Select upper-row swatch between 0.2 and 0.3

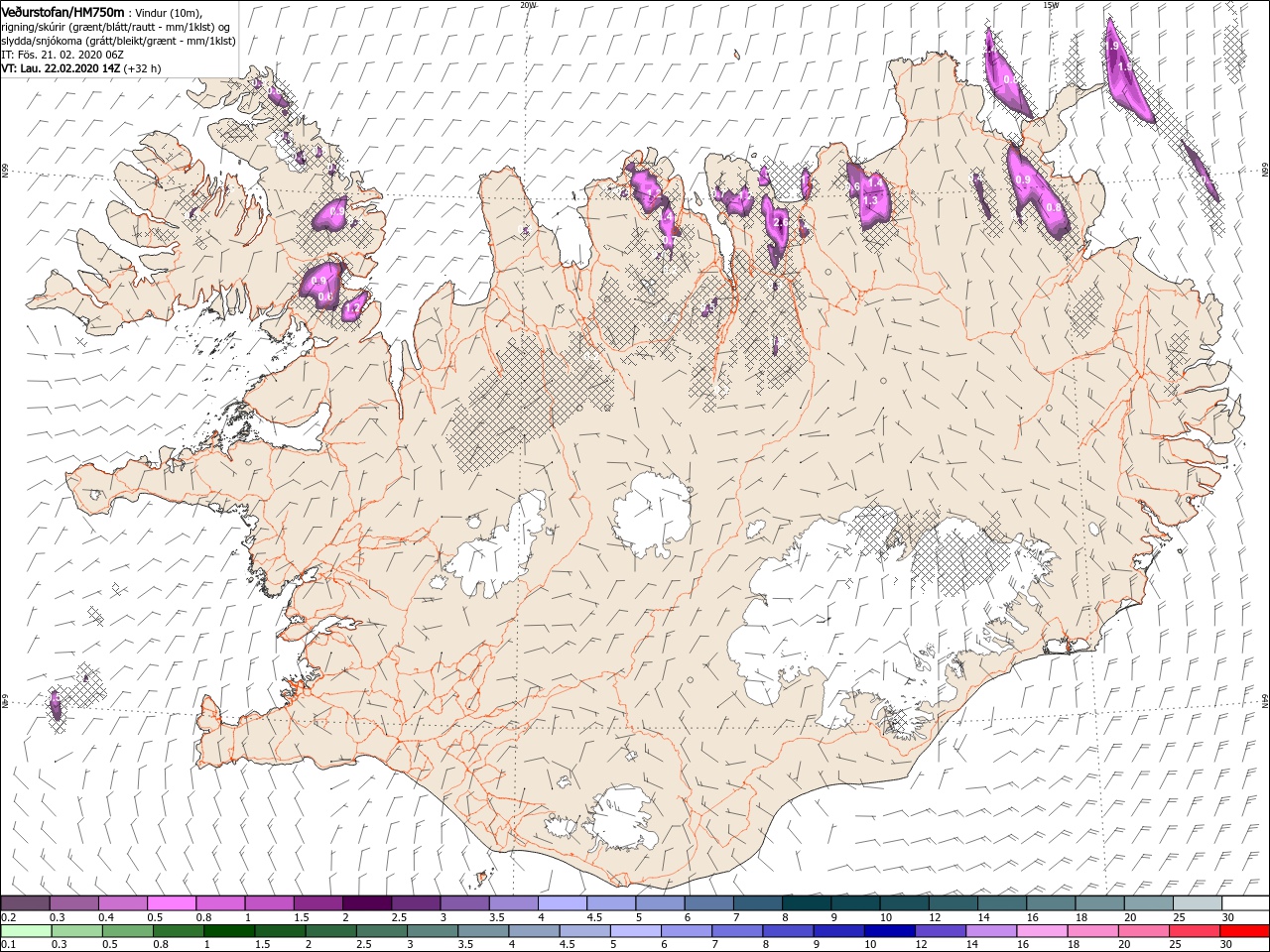[x=25, y=902]
